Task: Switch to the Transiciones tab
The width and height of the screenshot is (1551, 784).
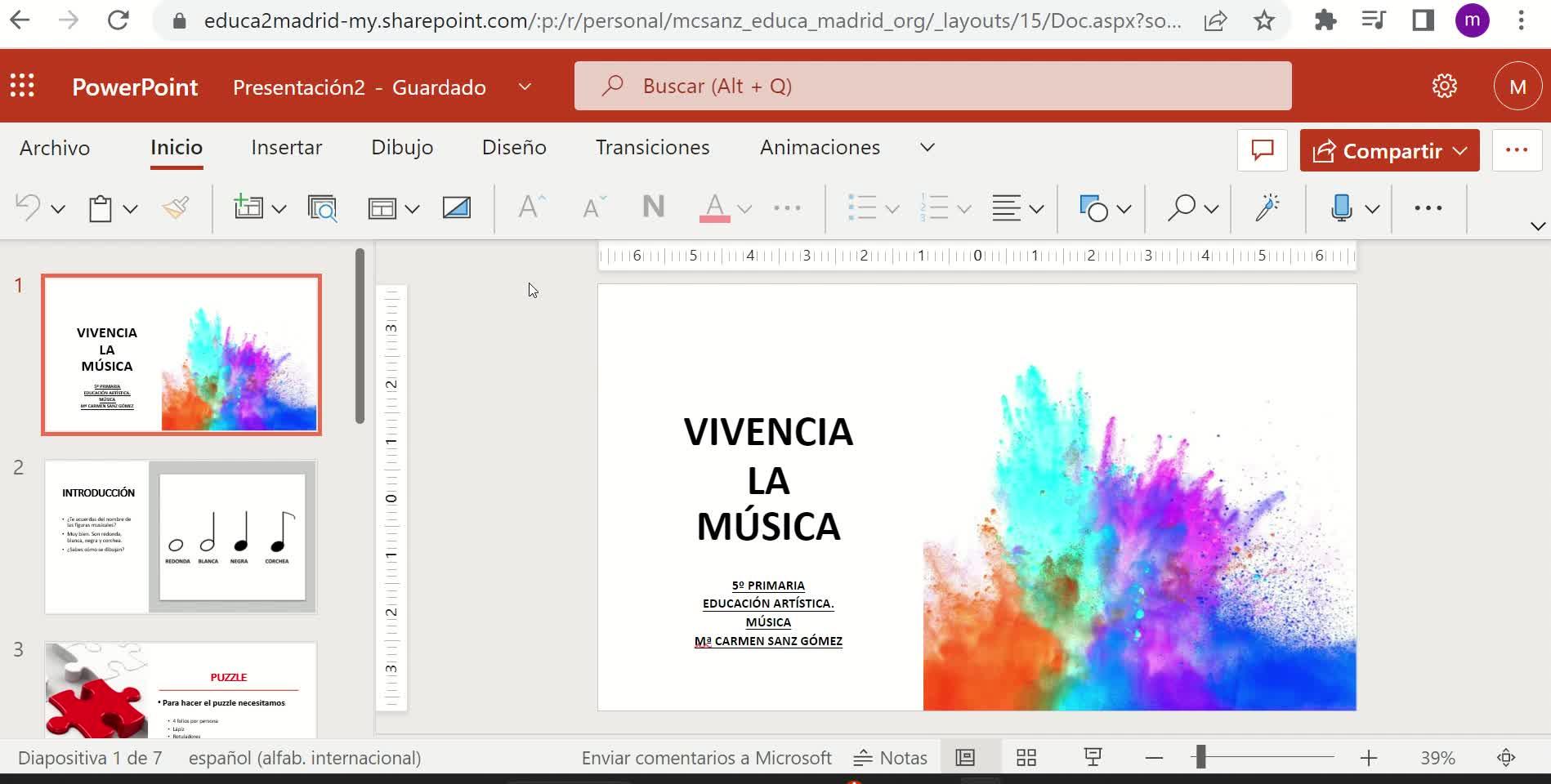Action: click(x=652, y=147)
